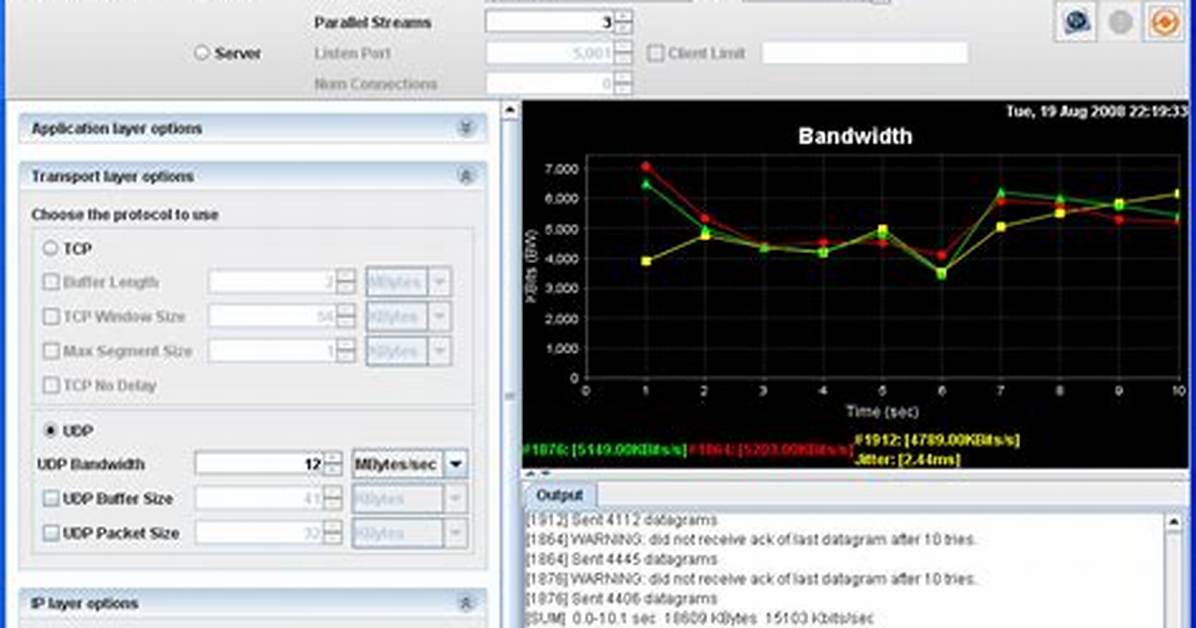The height and width of the screenshot is (628, 1196).
Task: Click the chart timestamp Tue, 19 Aug 2008
Action: [1097, 111]
